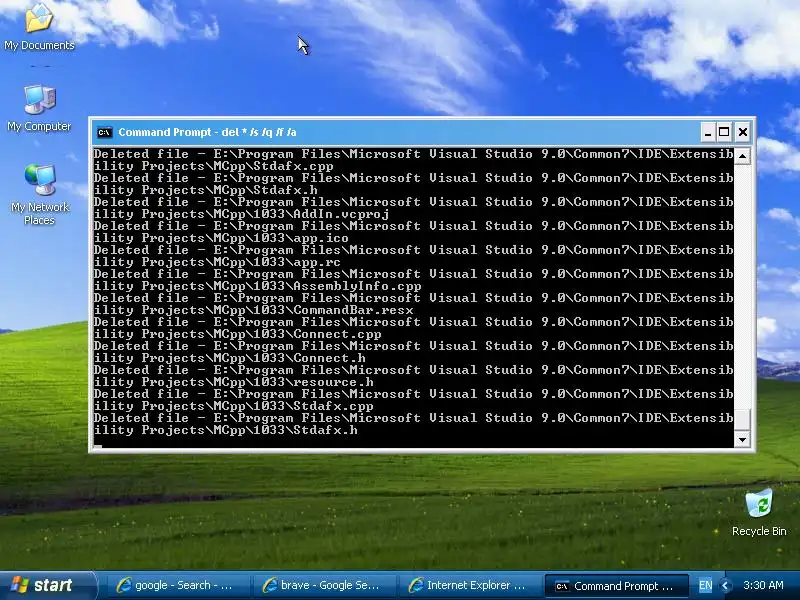
Task: Maximize the Command Prompt window
Action: (724, 133)
